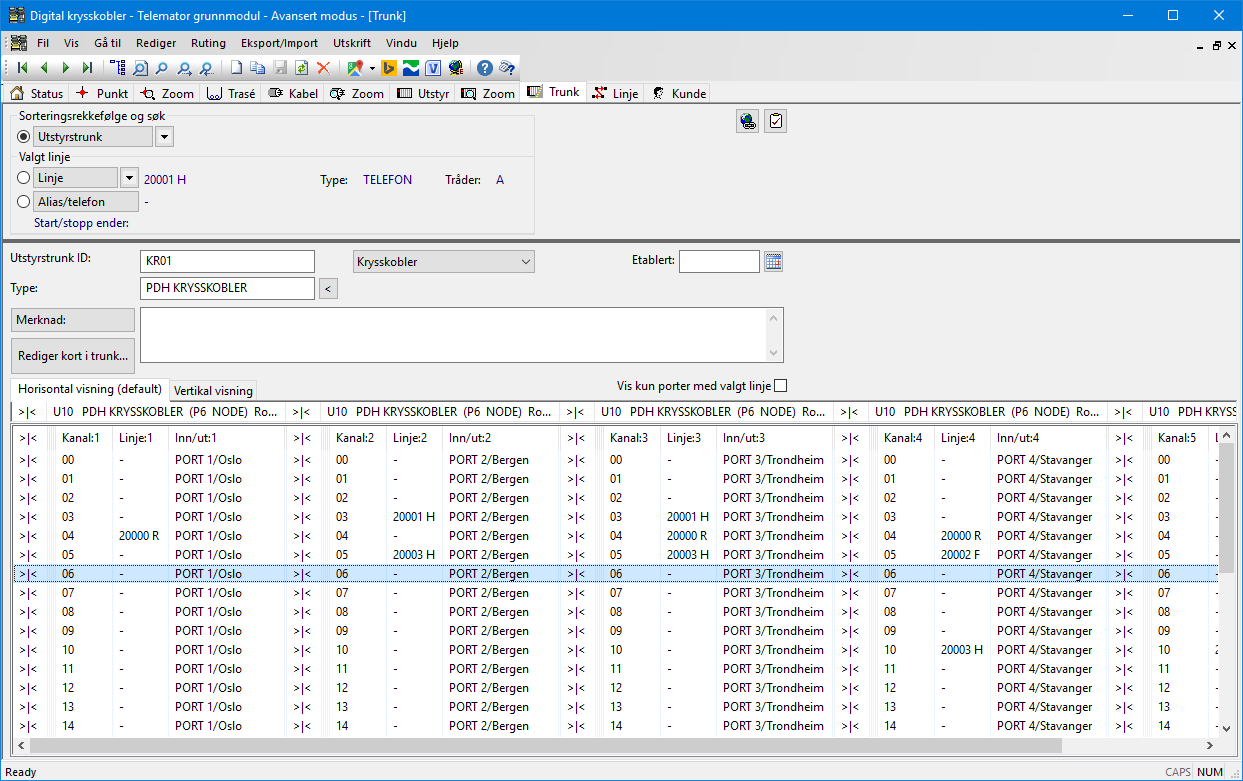Switch to the Status tab
The width and height of the screenshot is (1243, 781).
coord(37,93)
